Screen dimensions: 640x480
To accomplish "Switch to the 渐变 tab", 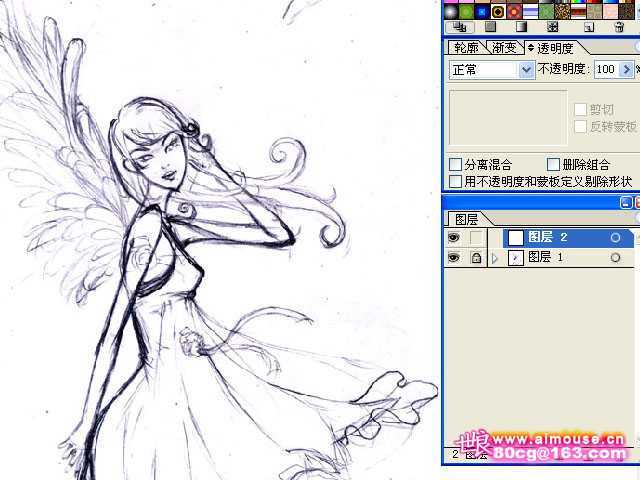I will click(504, 48).
